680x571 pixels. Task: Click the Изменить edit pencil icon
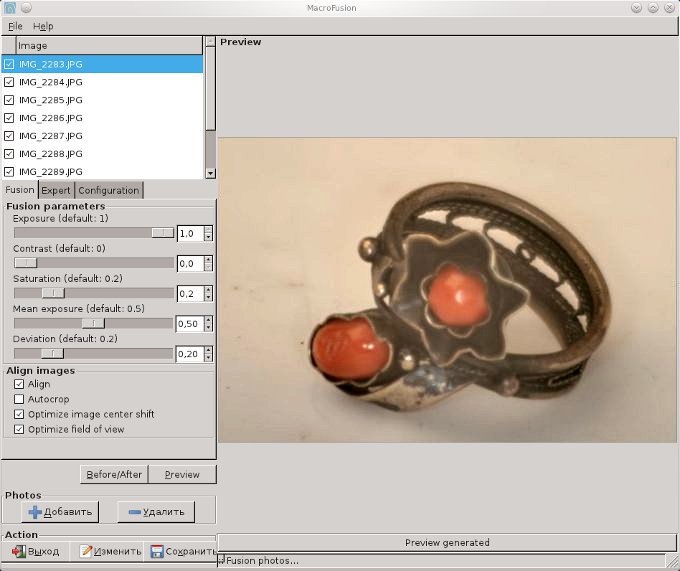tap(86, 551)
